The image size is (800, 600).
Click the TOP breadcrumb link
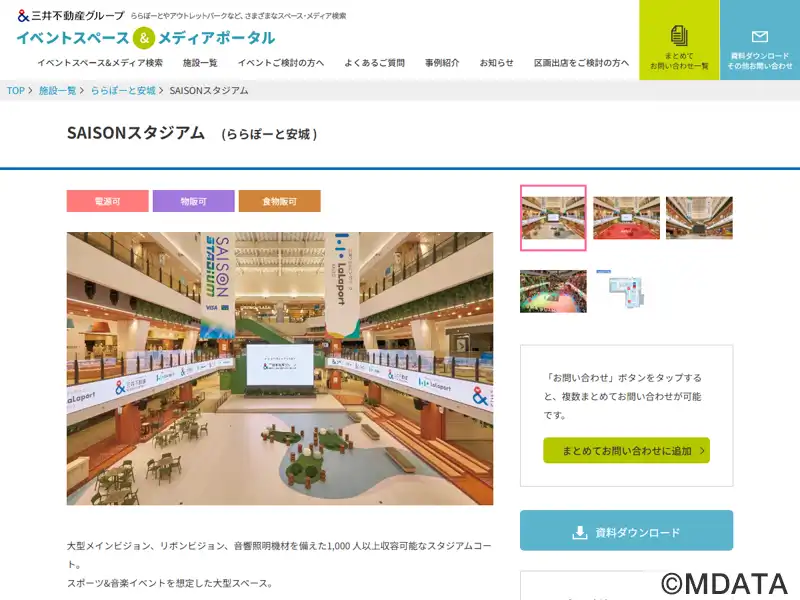pos(15,90)
